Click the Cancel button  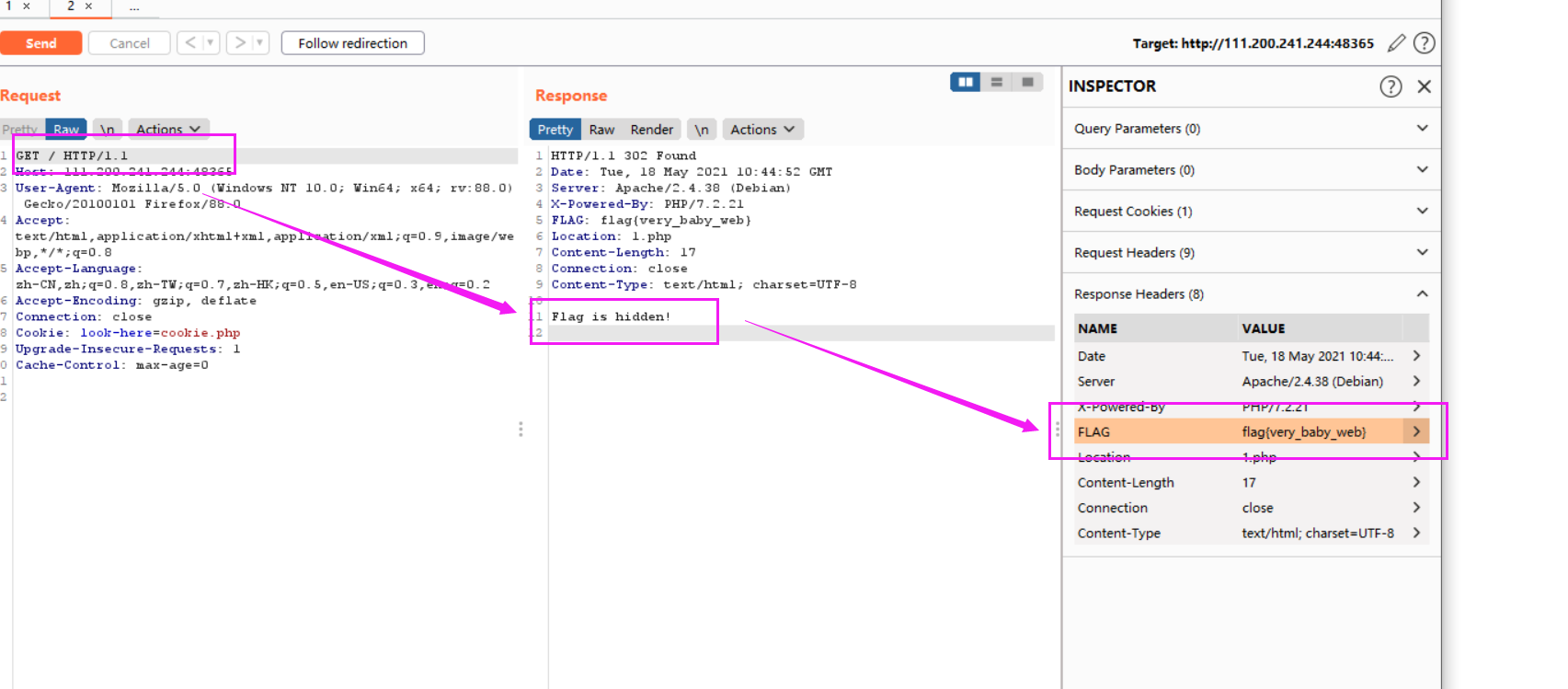point(130,43)
